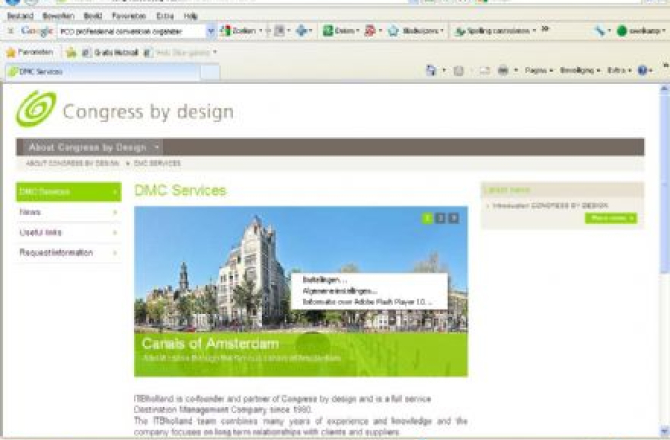
Task: Click the IE home icon
Action: (432, 71)
